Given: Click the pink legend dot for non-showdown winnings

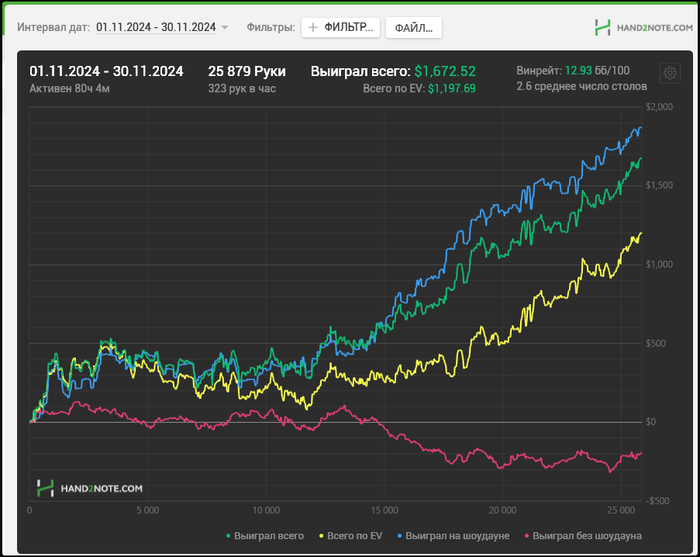Looking at the screenshot, I should click(527, 536).
